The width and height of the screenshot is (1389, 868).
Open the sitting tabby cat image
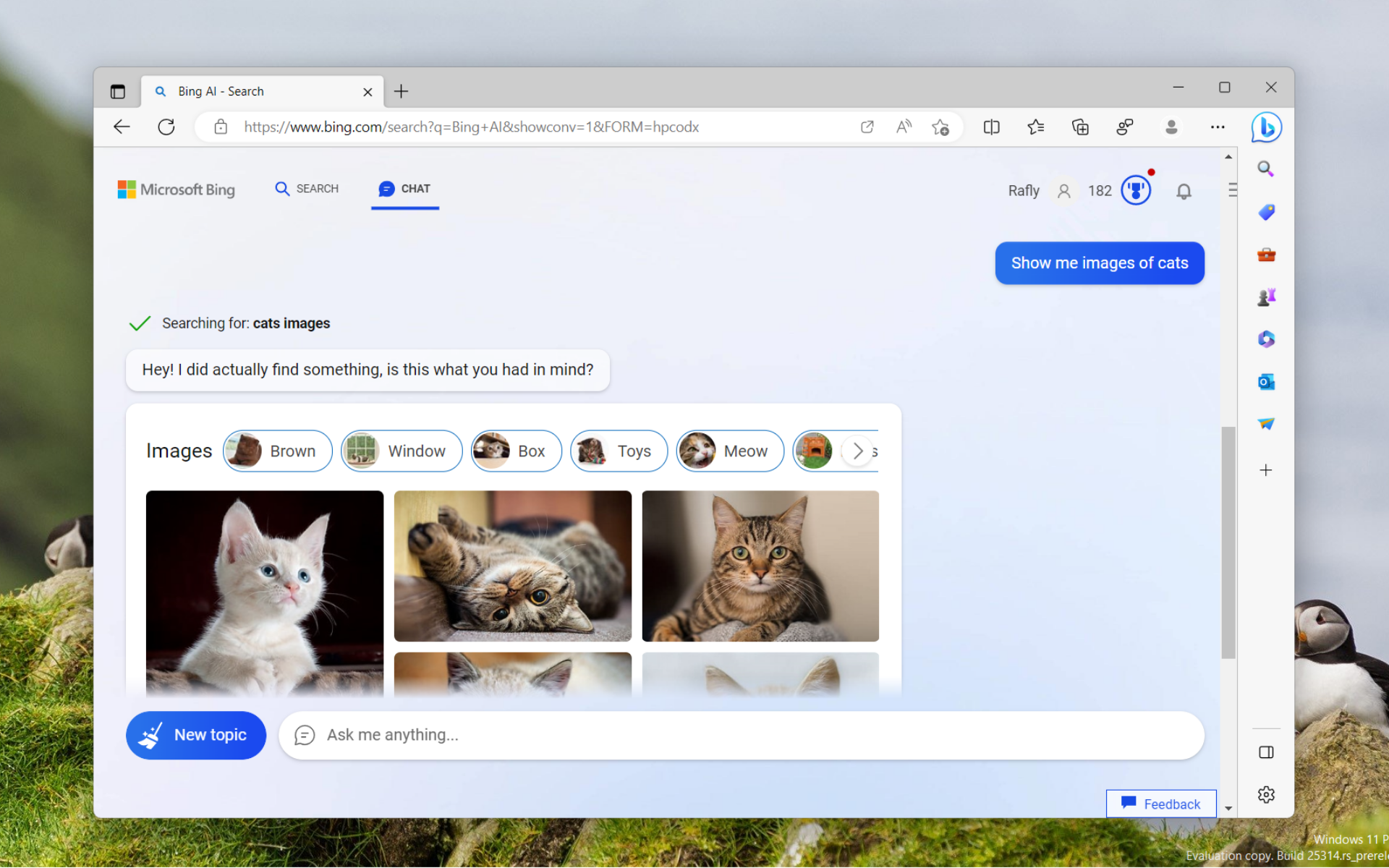(x=760, y=566)
